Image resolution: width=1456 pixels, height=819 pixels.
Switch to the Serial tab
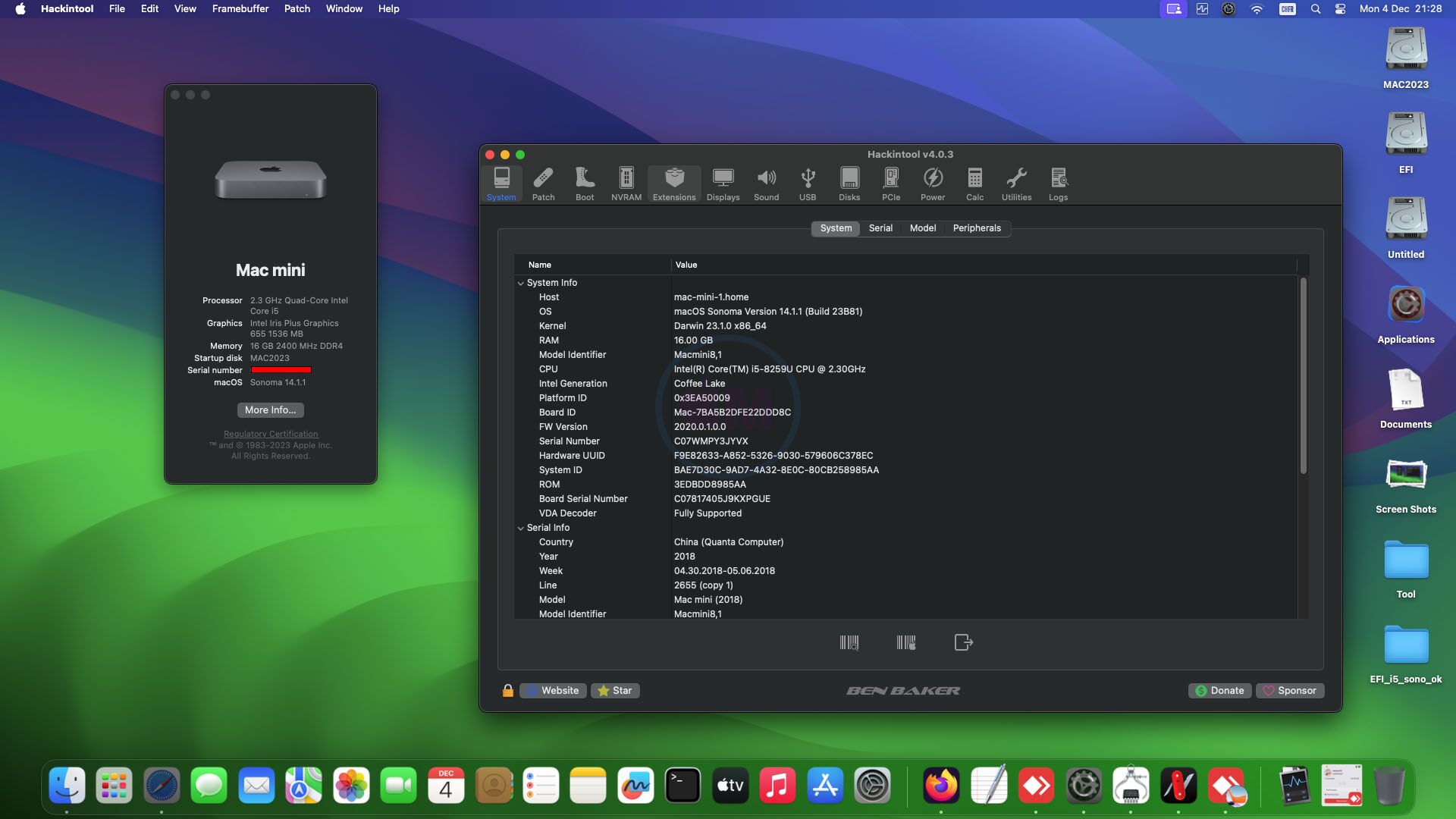pos(880,228)
